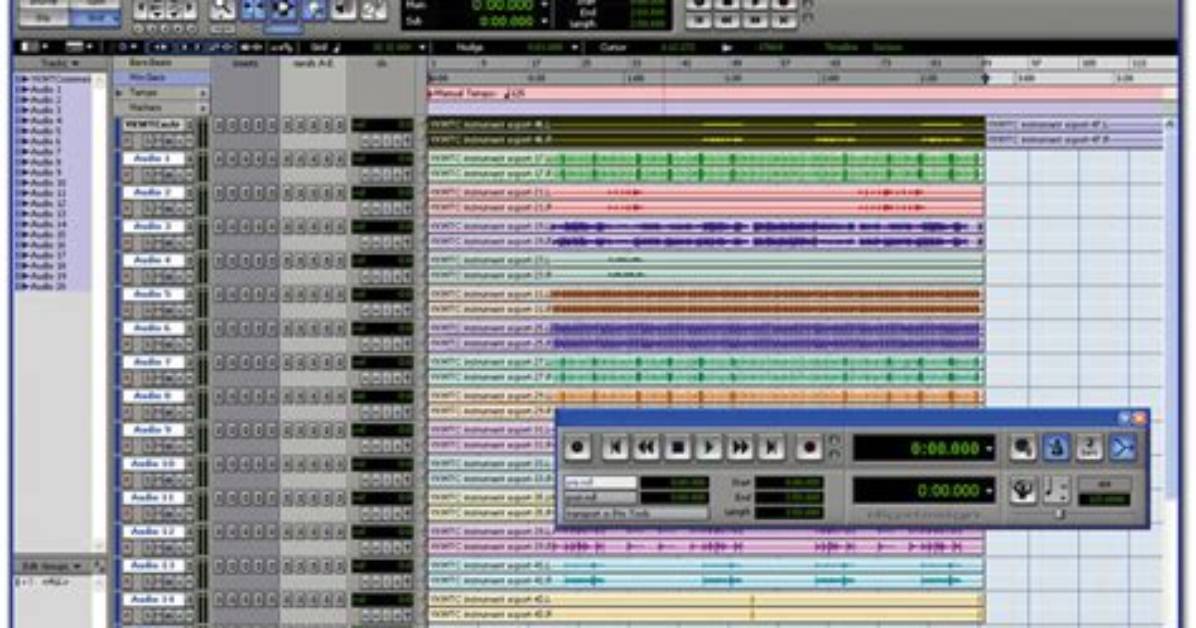Toggle the Metronome click button in Transport
The height and width of the screenshot is (628, 1196).
pos(1056,448)
